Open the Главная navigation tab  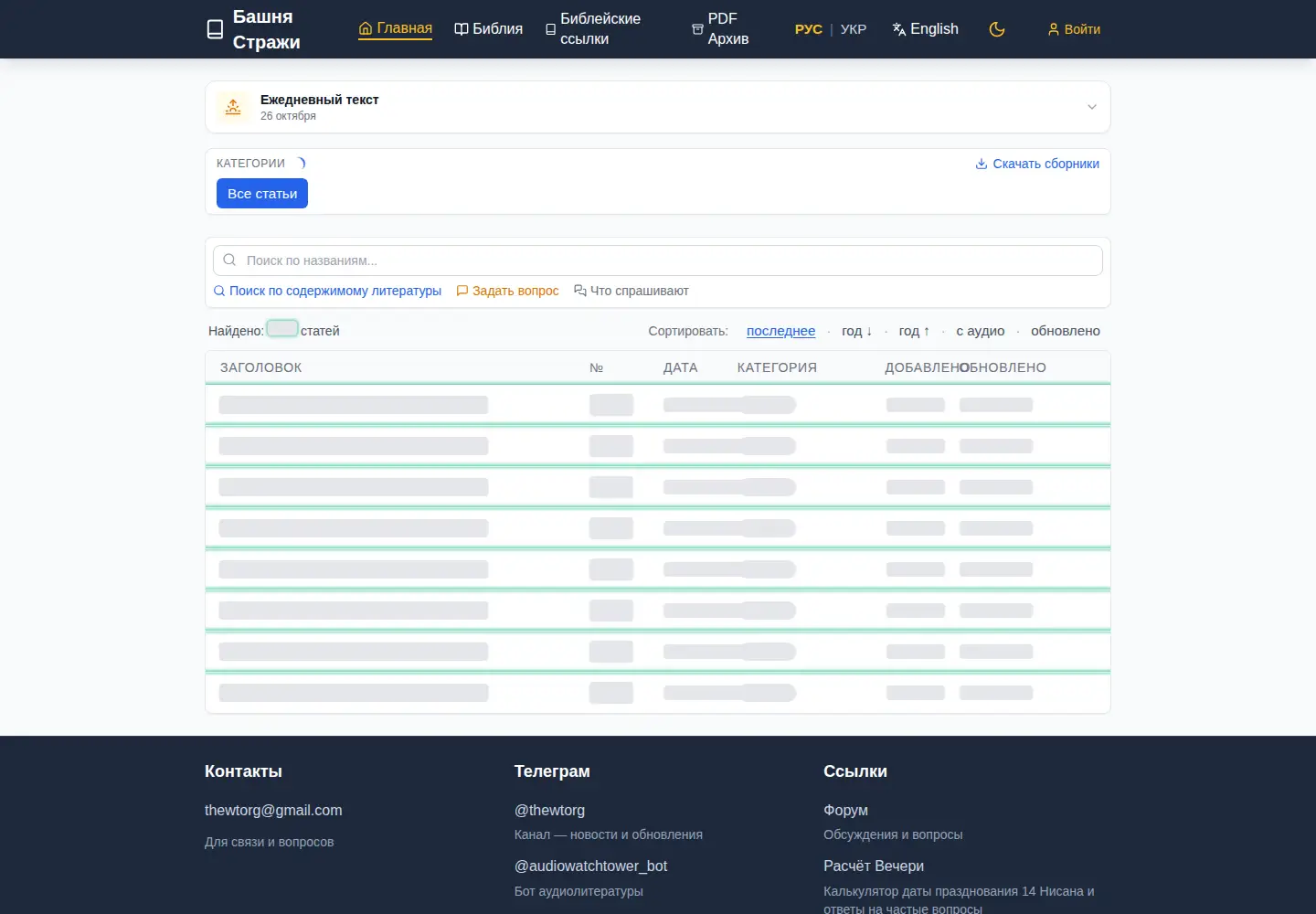click(396, 28)
